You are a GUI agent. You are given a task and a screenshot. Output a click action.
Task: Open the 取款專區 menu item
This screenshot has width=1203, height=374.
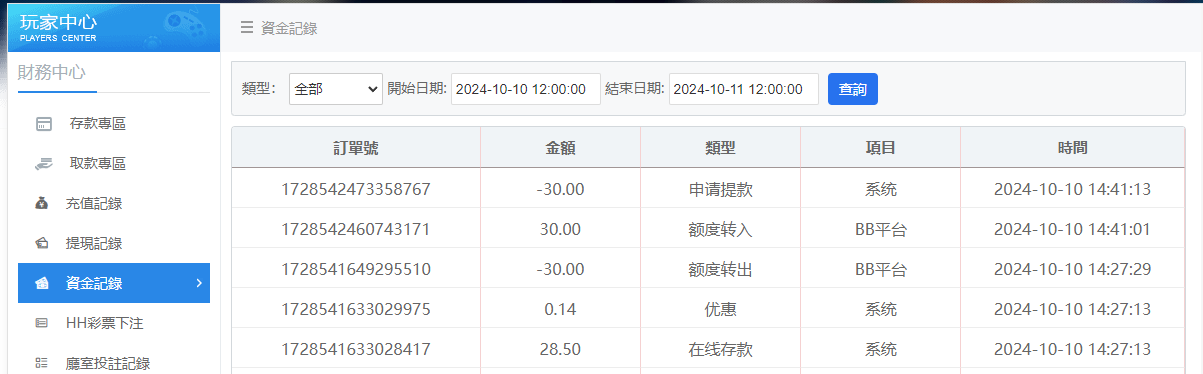(x=114, y=164)
